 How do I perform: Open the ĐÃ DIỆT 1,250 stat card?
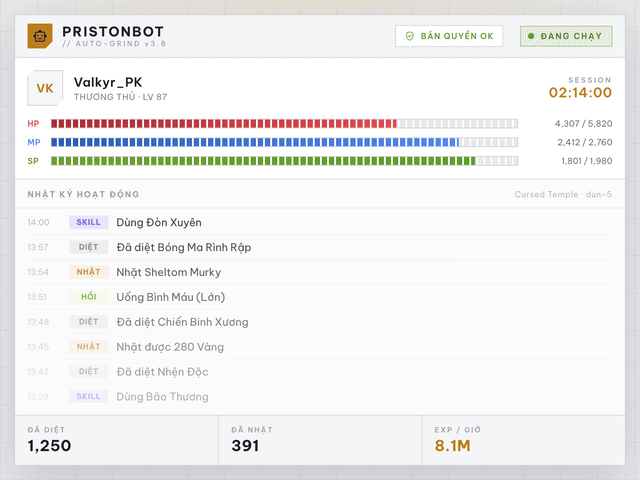116,440
